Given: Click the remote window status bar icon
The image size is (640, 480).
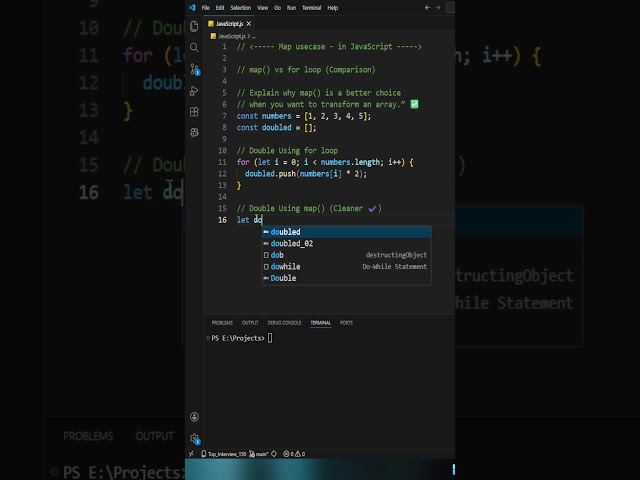Looking at the screenshot, I should [191, 454].
